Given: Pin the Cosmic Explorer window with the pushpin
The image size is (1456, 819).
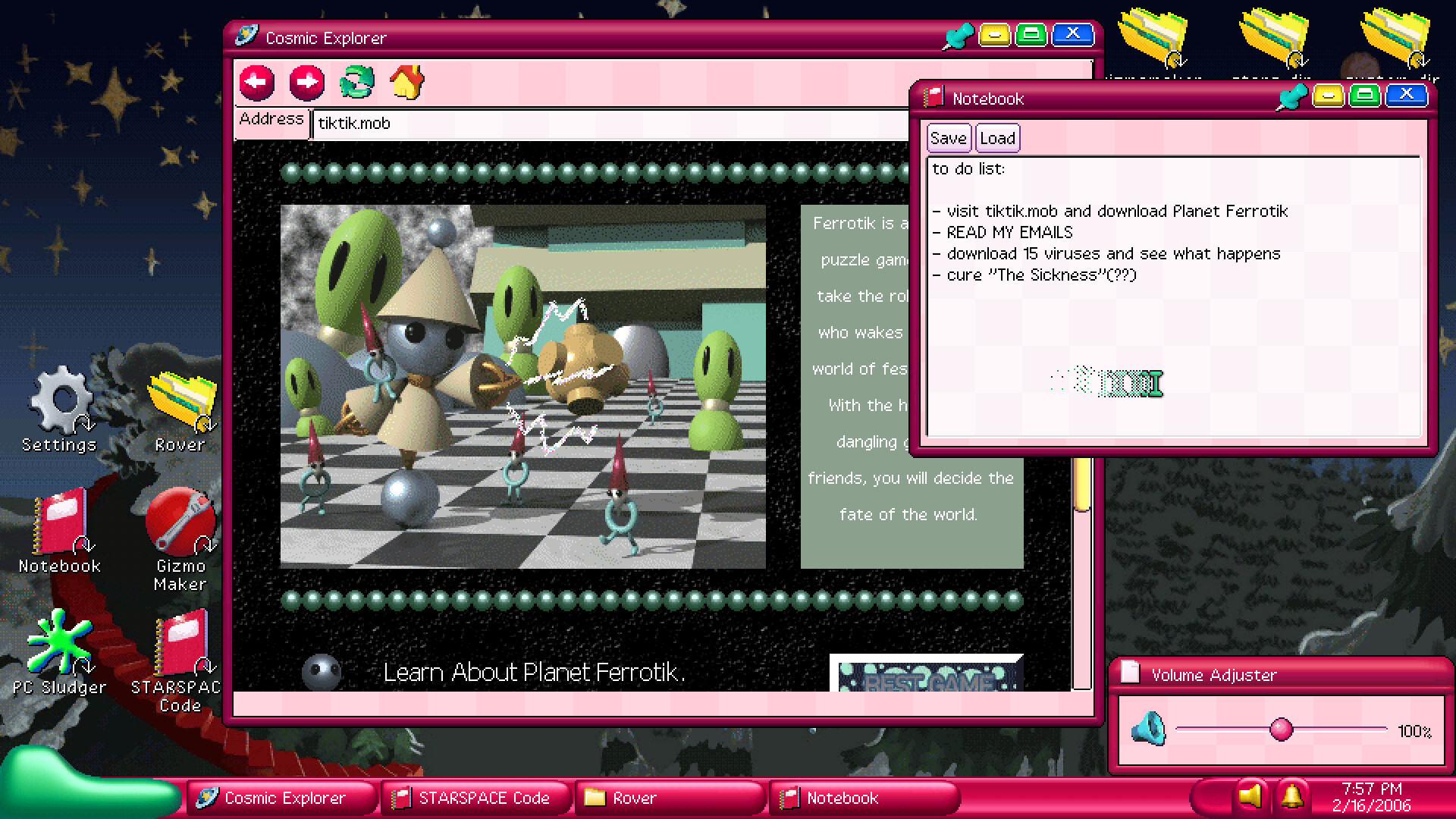Looking at the screenshot, I should click(x=957, y=34).
